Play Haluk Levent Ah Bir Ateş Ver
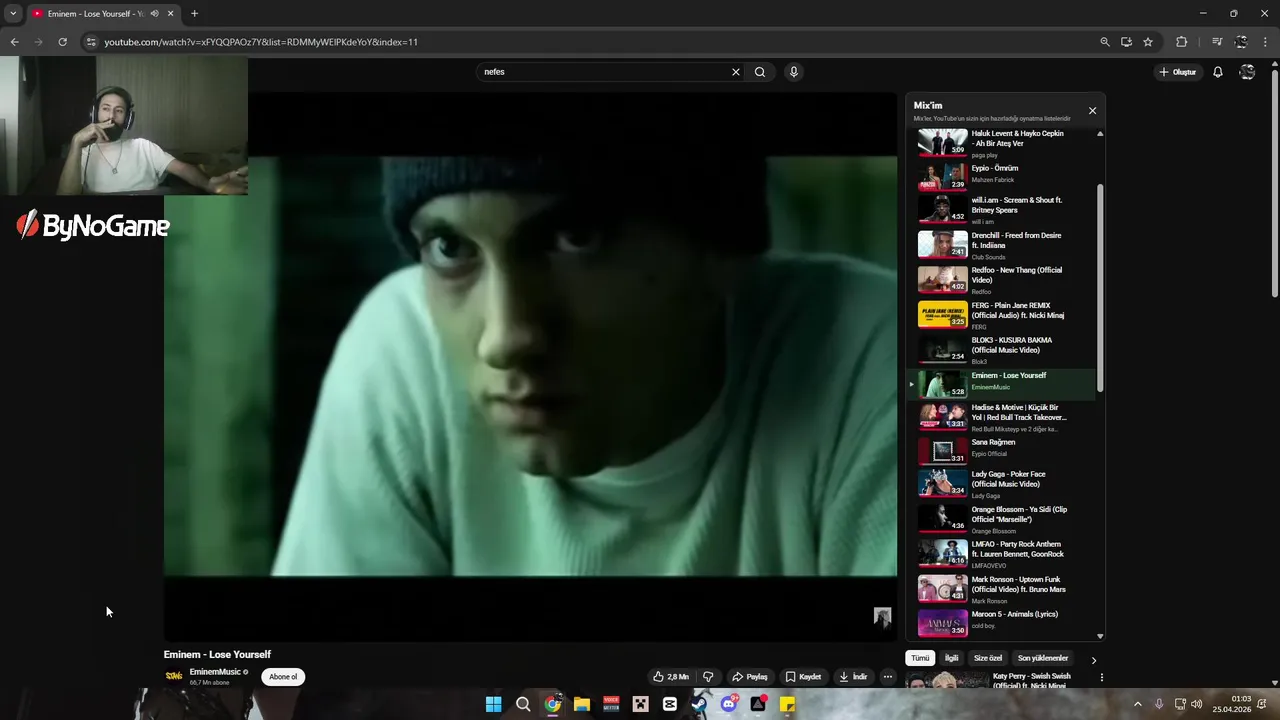This screenshot has width=1280, height=720. click(1001, 143)
